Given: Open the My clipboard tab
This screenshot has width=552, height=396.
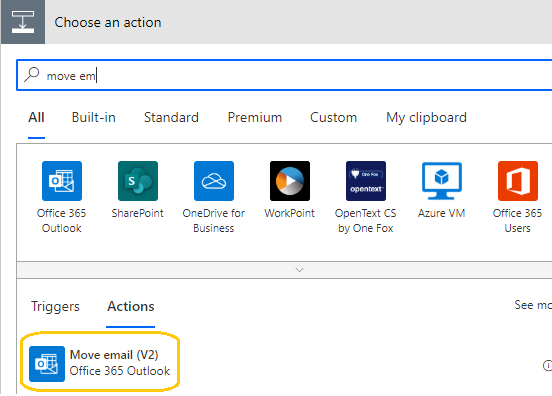Looking at the screenshot, I should coord(426,118).
